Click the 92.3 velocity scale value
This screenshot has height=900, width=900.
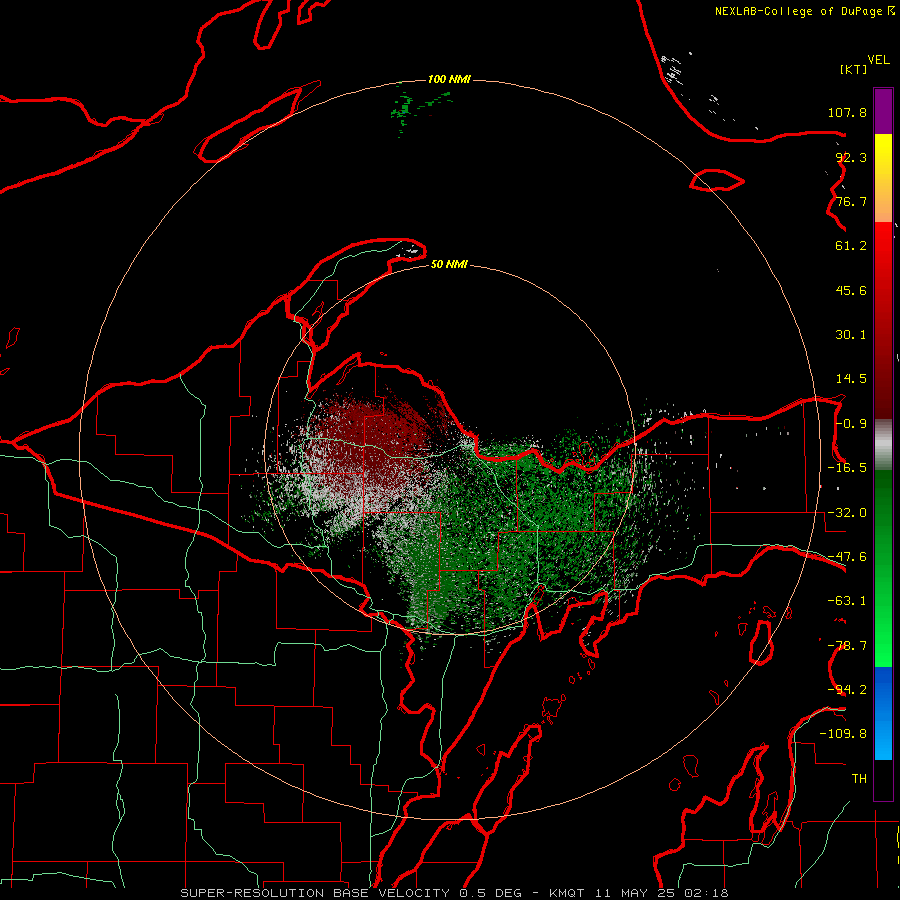851,157
